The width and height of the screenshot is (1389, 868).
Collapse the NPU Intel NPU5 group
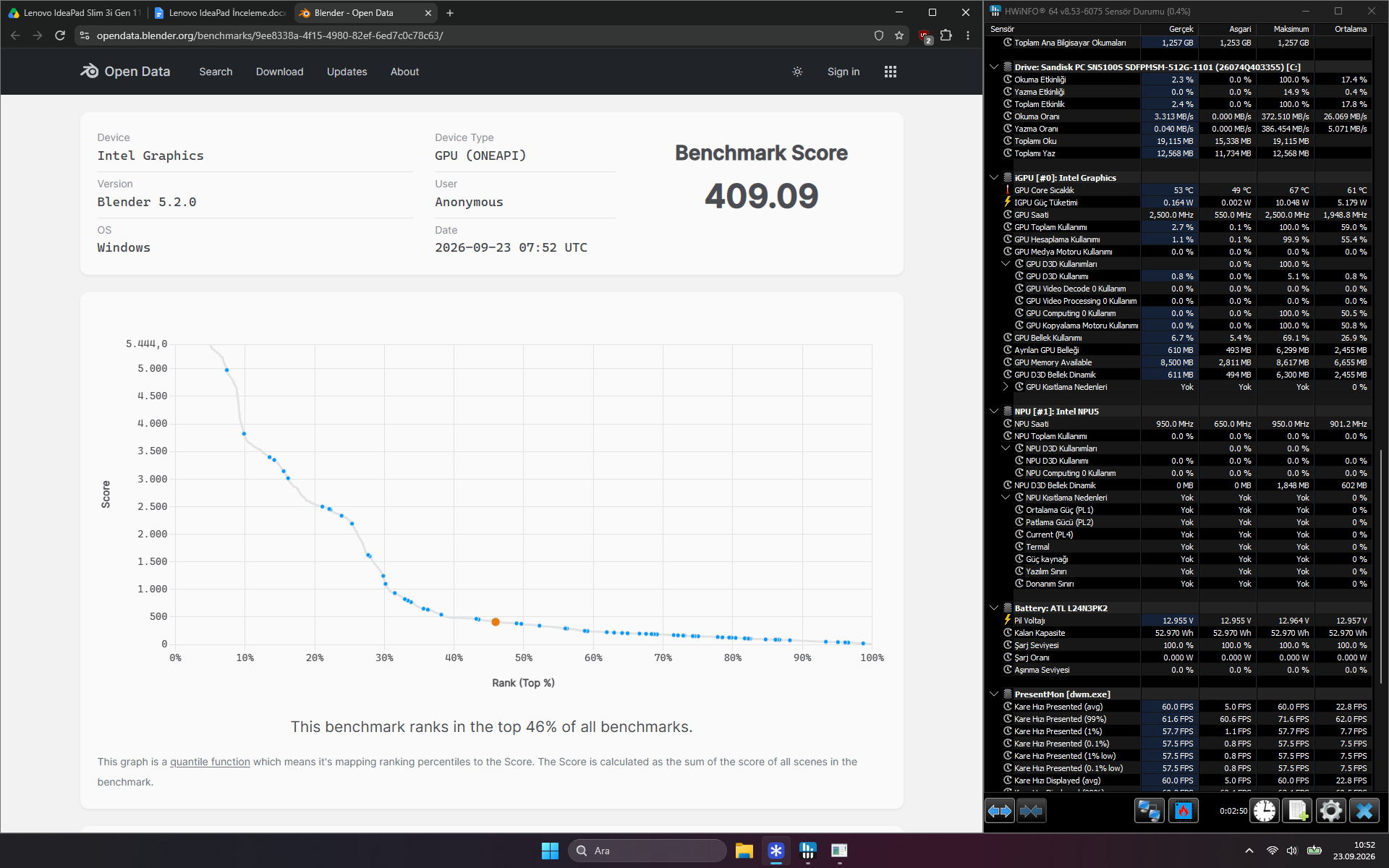pyautogui.click(x=994, y=412)
